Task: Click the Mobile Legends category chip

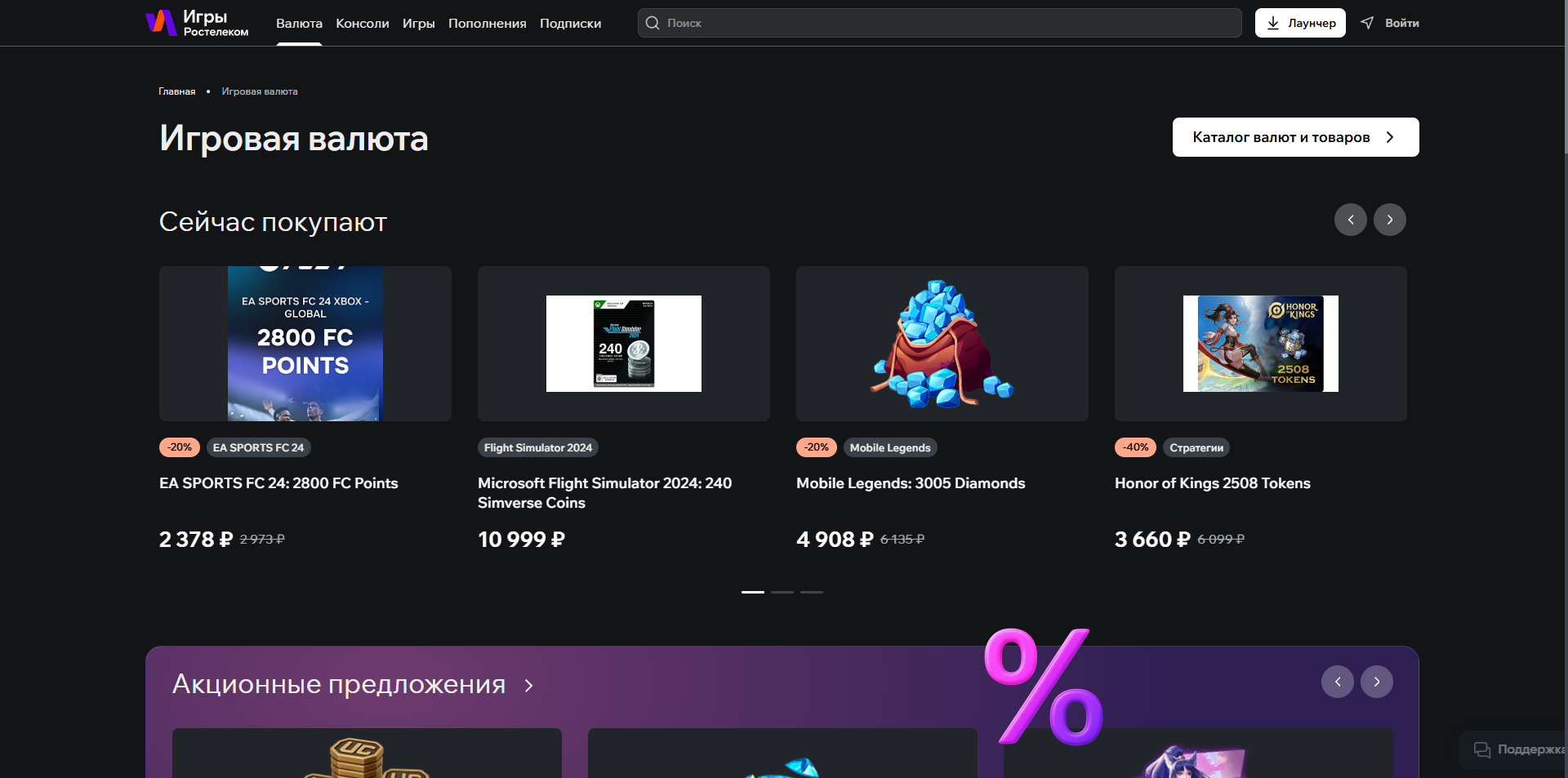Action: 889,447
